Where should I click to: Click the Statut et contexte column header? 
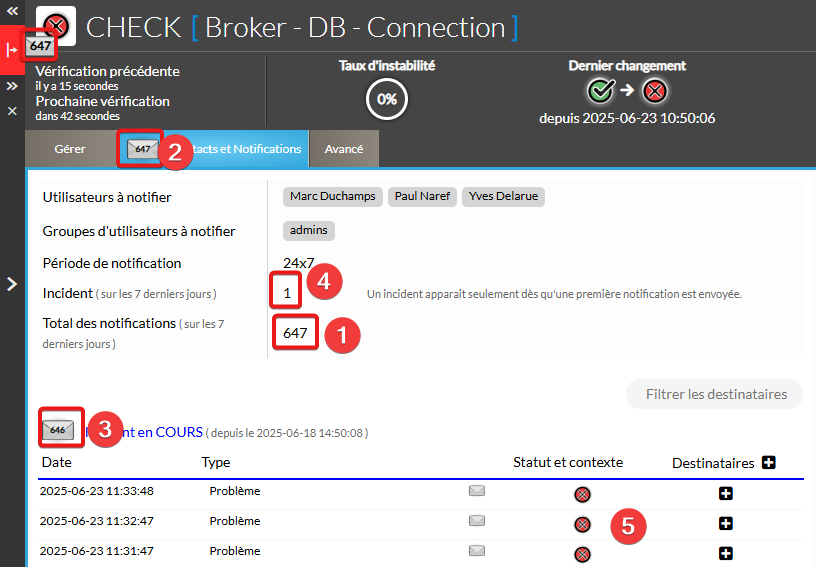pyautogui.click(x=568, y=462)
